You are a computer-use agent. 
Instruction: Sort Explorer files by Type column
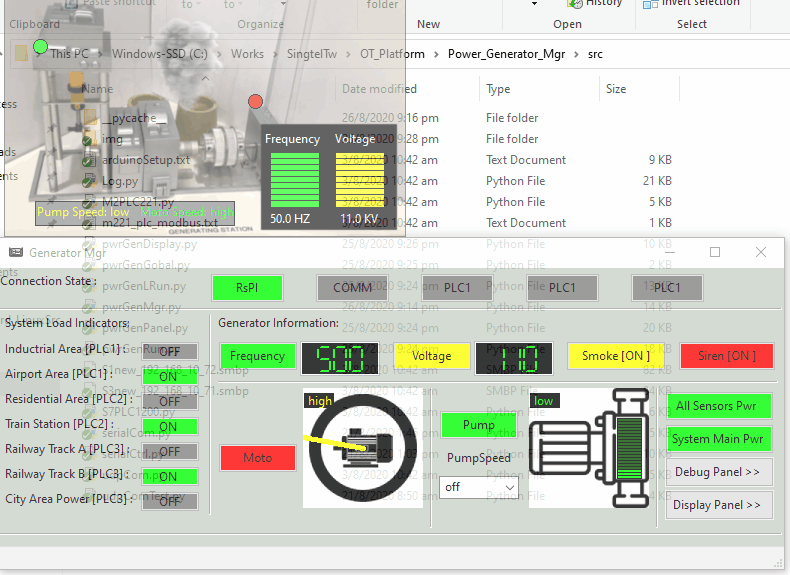(x=539, y=89)
